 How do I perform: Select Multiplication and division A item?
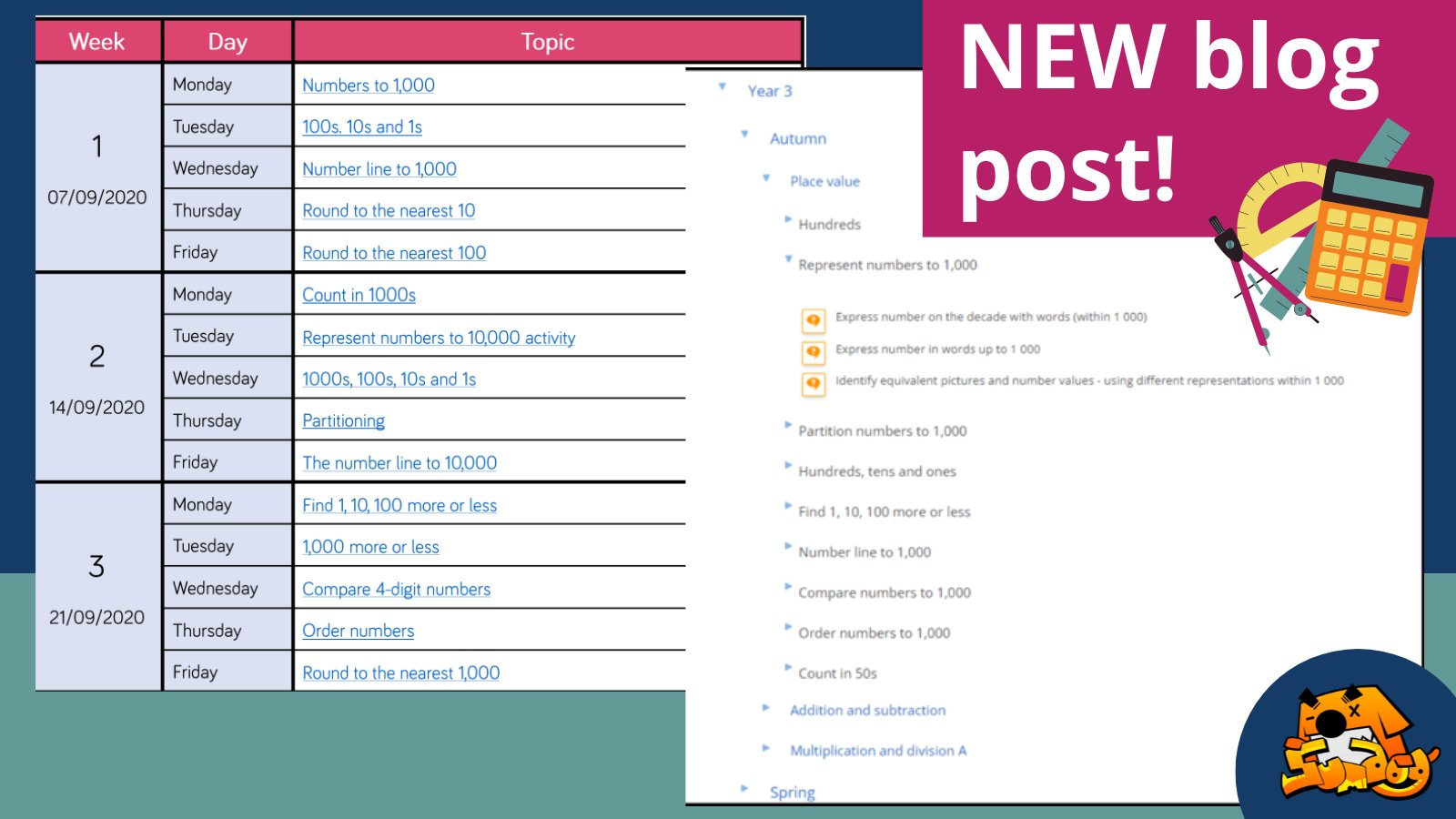(x=878, y=751)
